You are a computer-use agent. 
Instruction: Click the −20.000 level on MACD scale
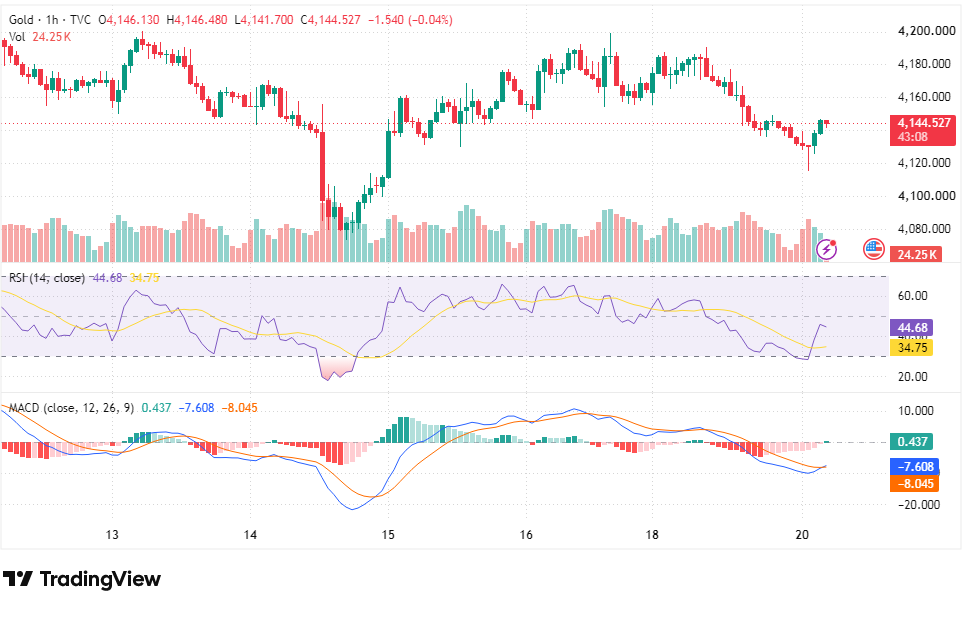919,505
